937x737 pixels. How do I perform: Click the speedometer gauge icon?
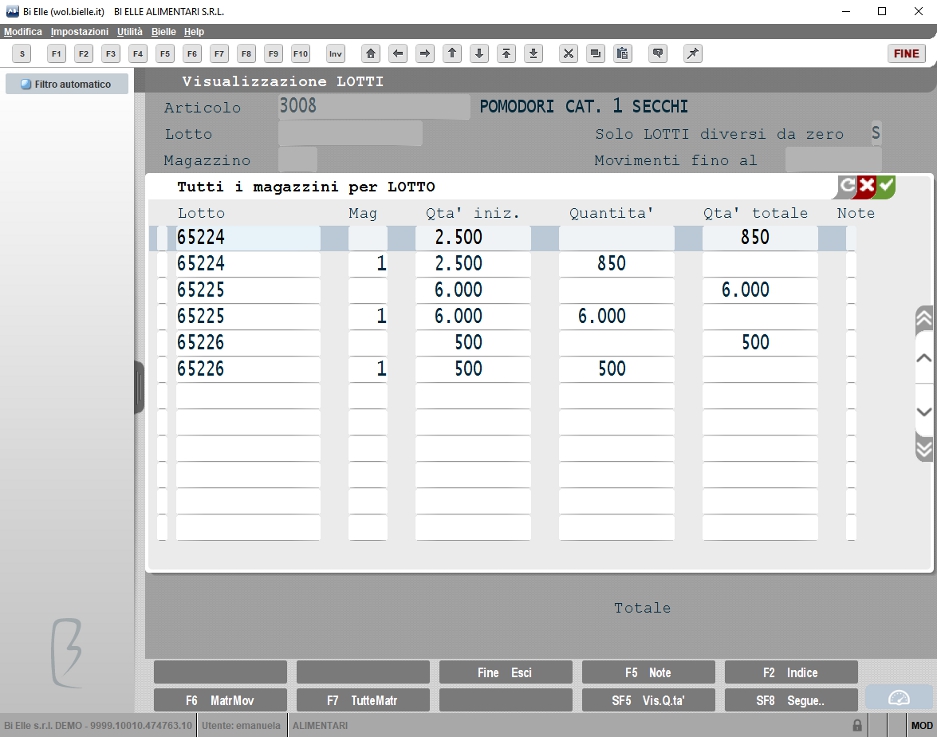[899, 698]
